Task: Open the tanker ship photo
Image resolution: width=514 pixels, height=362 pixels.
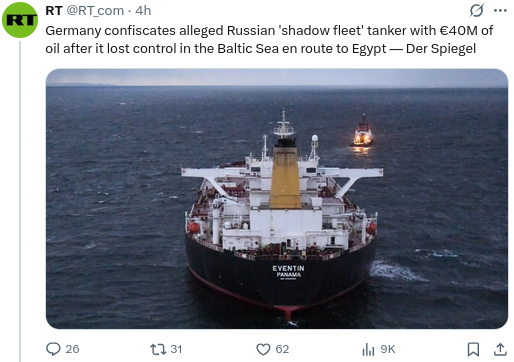Action: 277,199
